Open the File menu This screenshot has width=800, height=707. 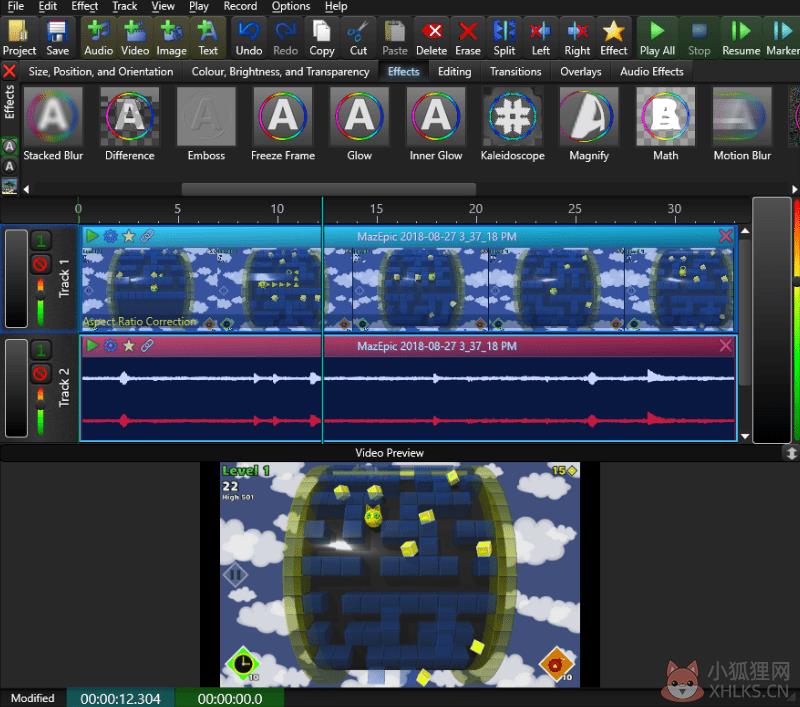[x=16, y=6]
